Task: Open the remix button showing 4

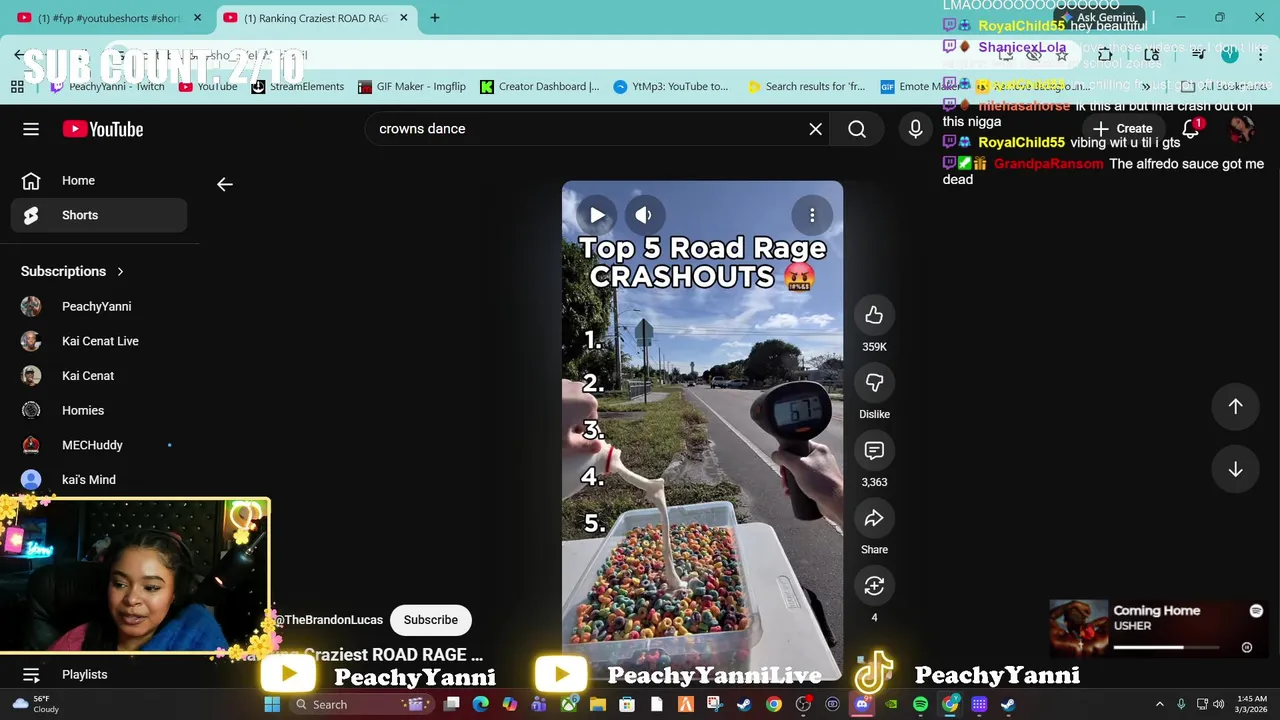Action: (874, 586)
